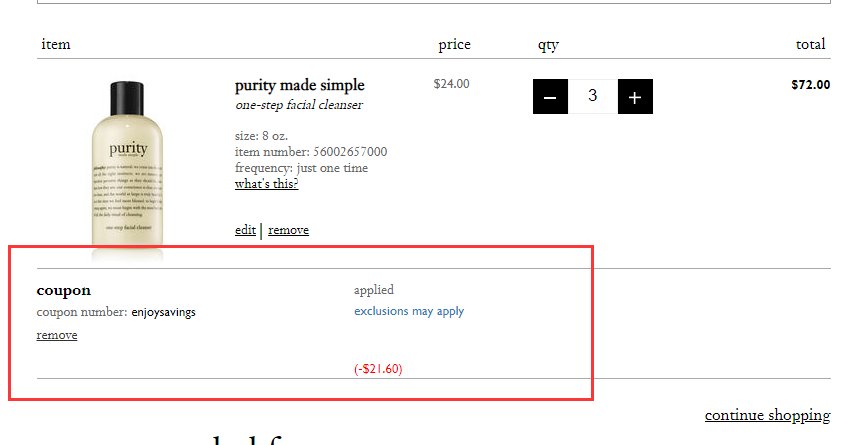
Task: Increase quantity with the plus button
Action: pos(635,97)
